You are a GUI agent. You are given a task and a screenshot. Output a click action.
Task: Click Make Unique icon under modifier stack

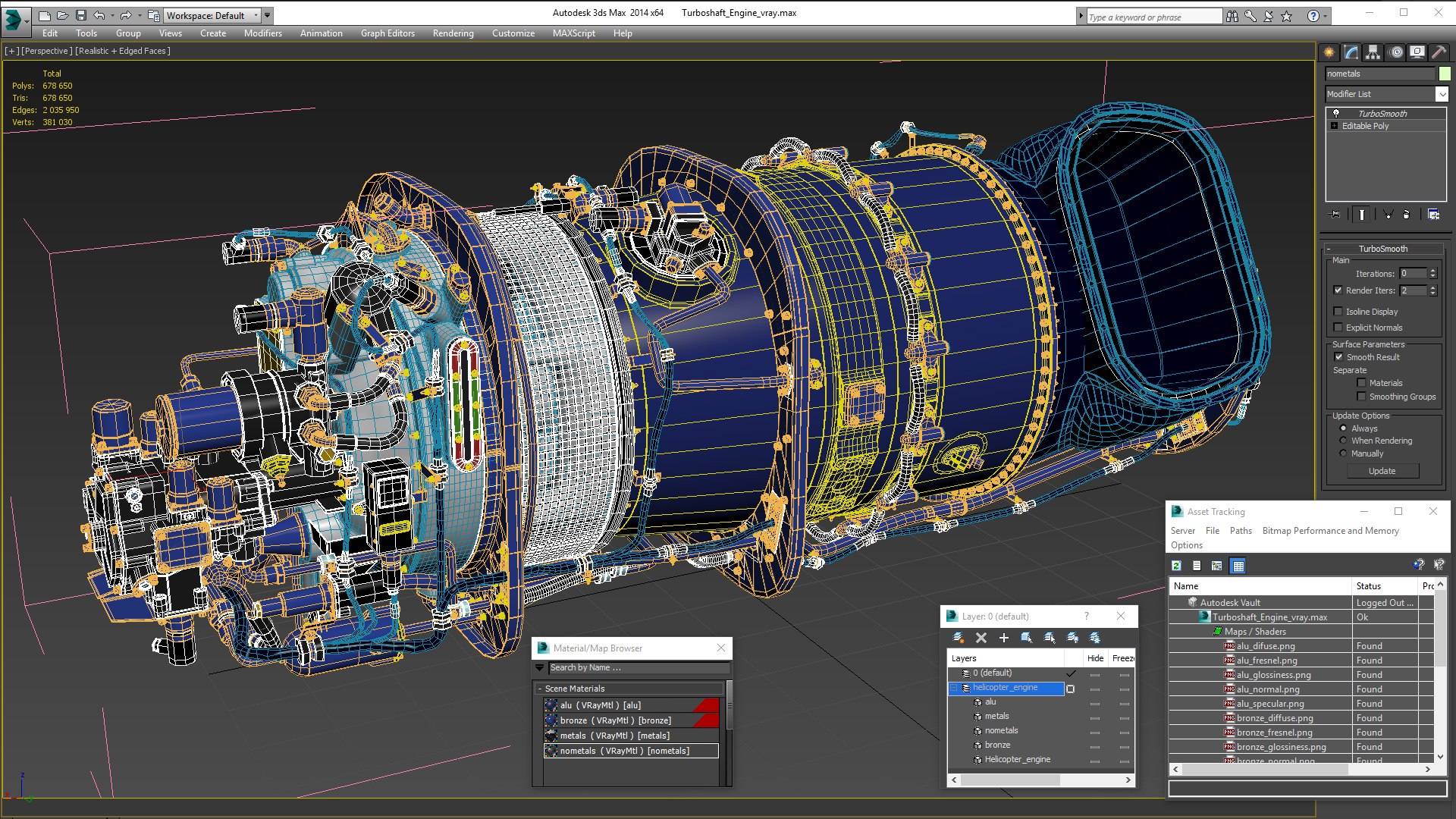(x=1388, y=215)
